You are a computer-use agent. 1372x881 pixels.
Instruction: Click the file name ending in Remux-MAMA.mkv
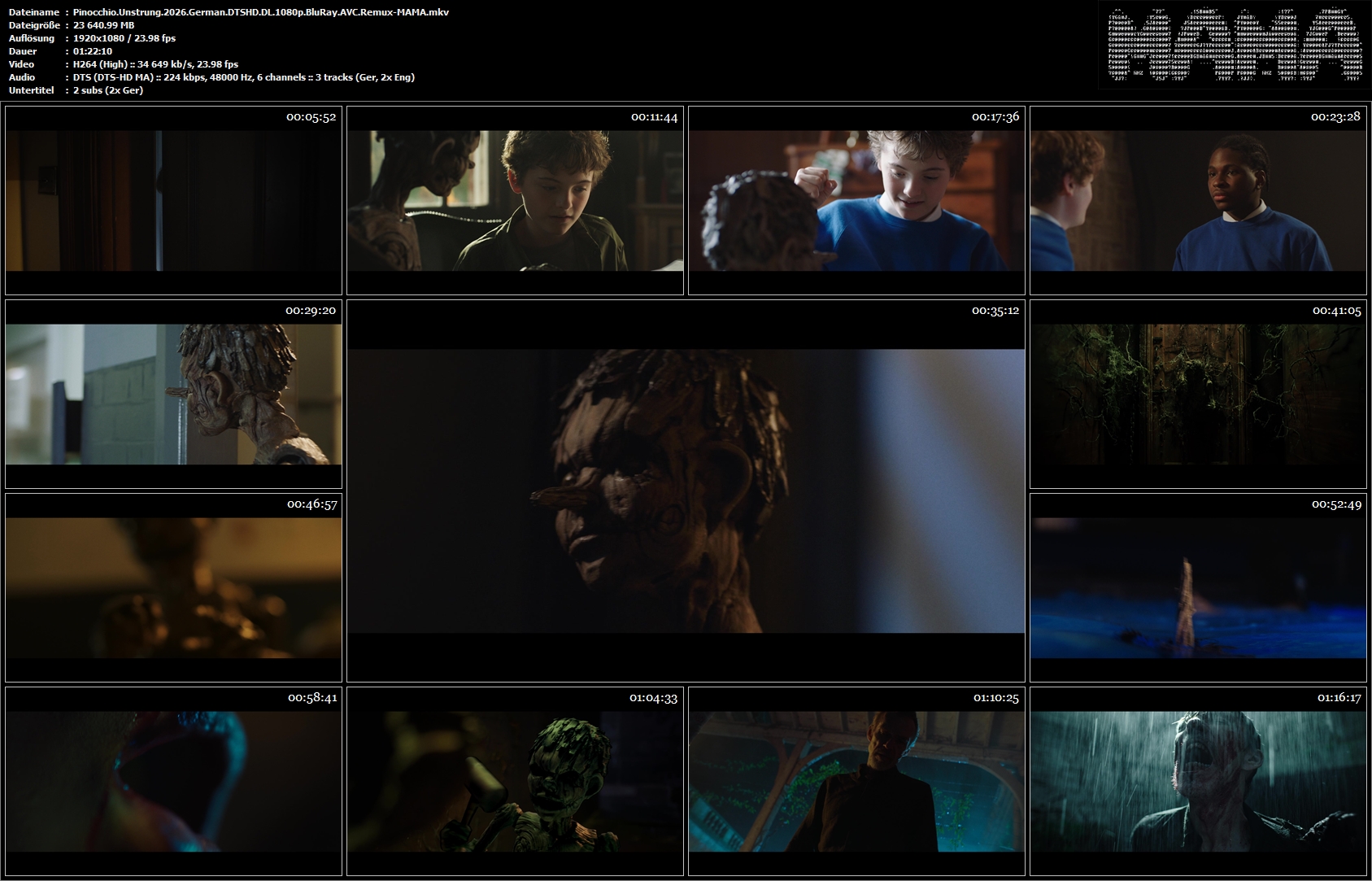tap(261, 12)
